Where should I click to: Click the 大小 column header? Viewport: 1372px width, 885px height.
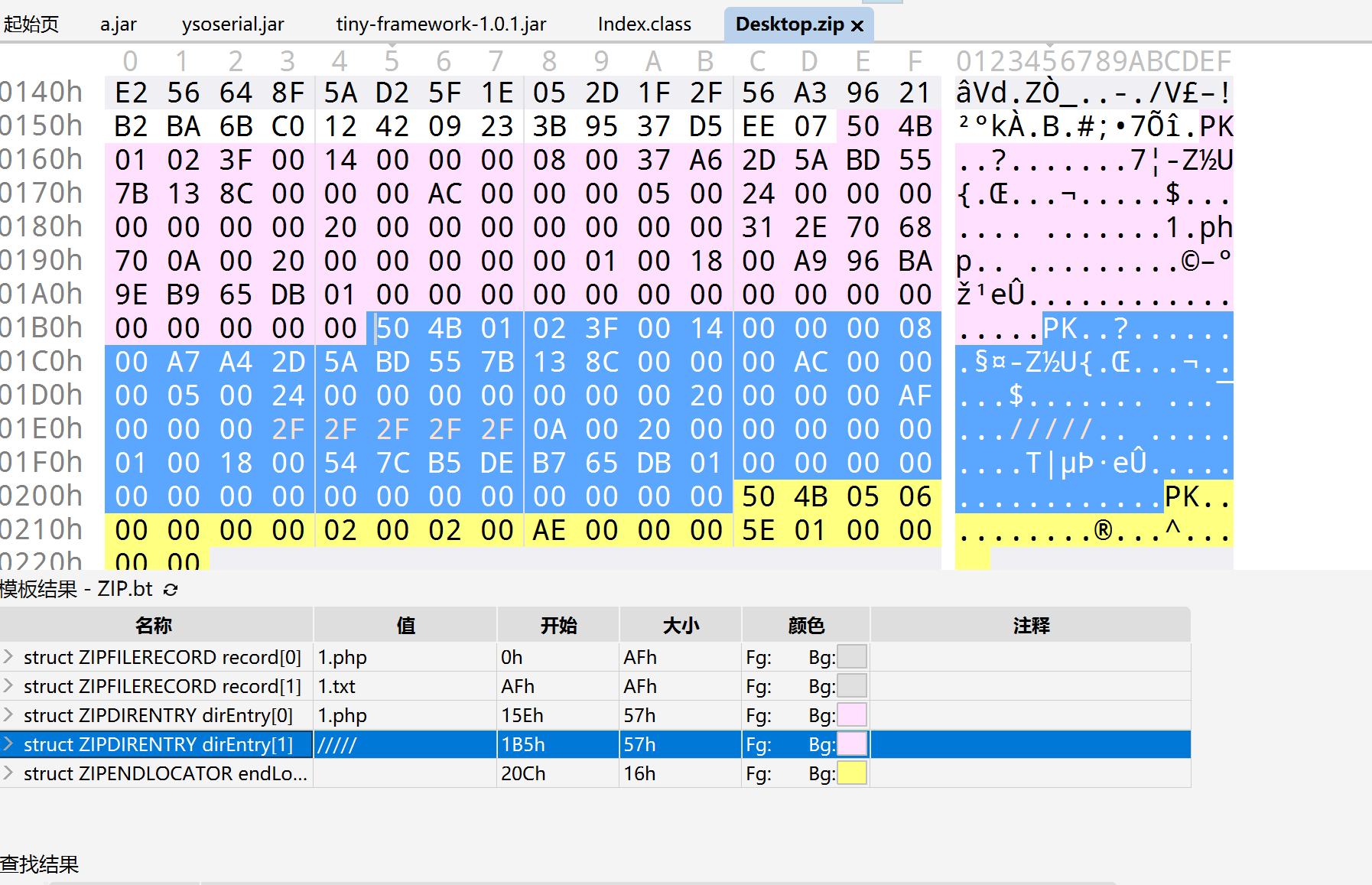[x=681, y=626]
